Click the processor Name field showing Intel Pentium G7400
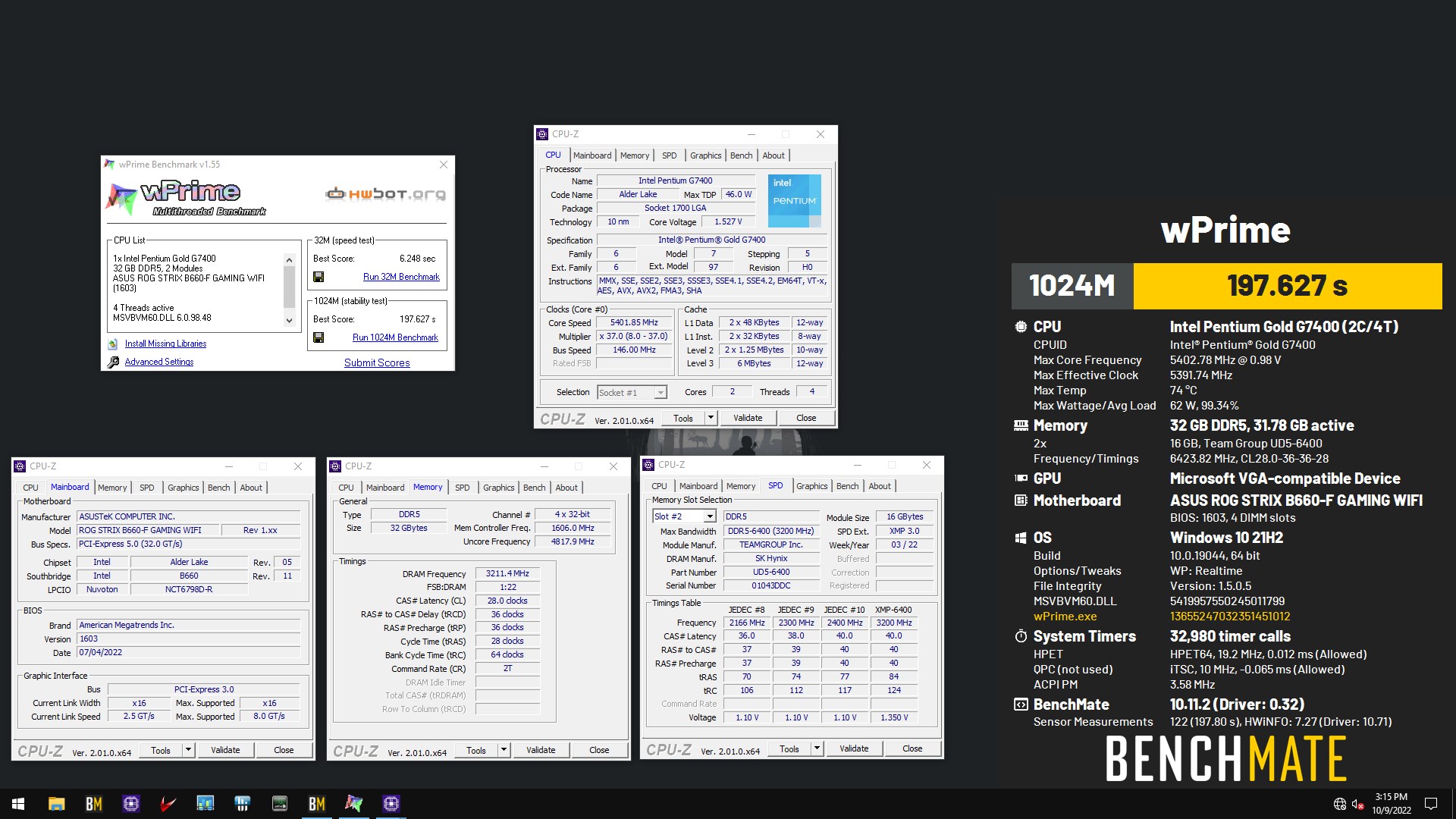Screen dimensions: 1456x819 pos(675,180)
